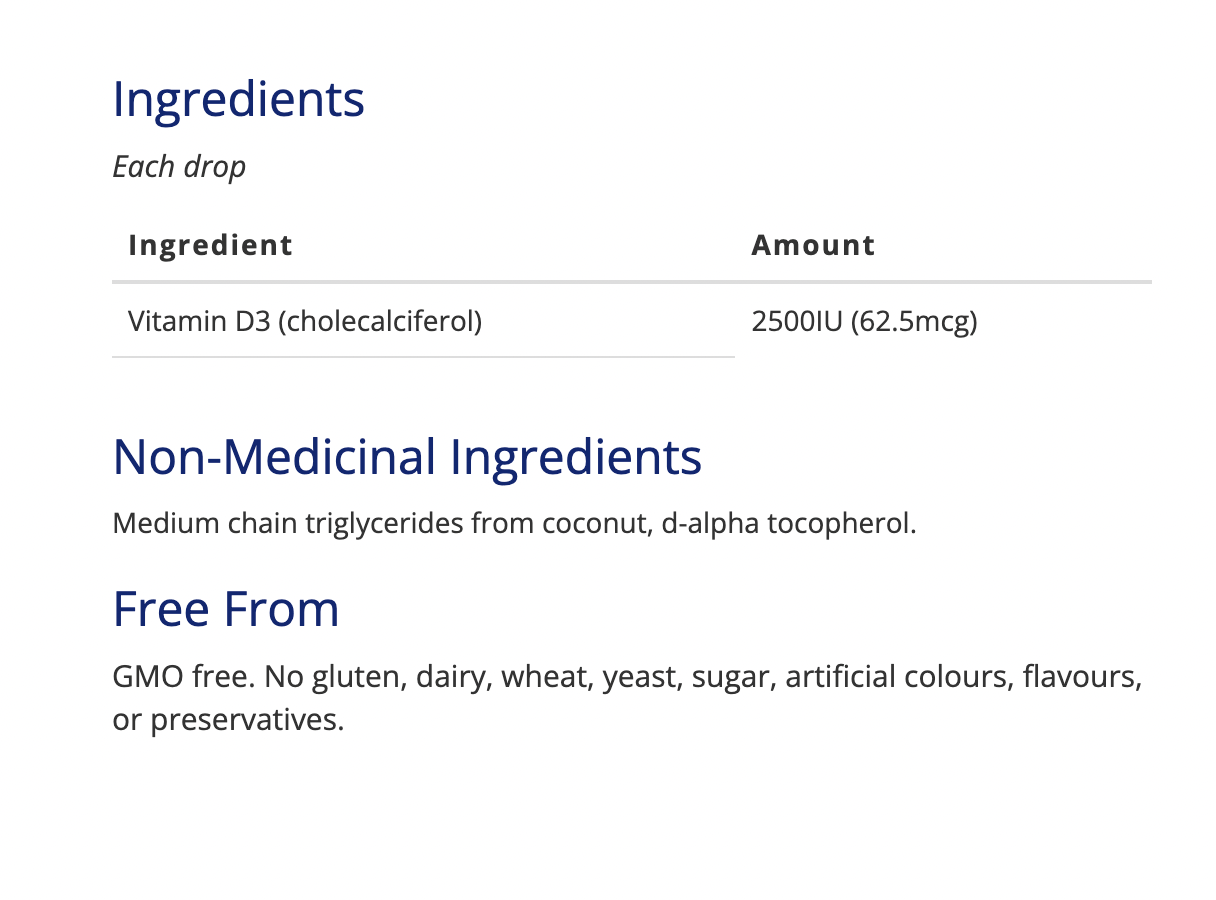Viewport: 1216px width, 900px height.
Task: Click the word "flavours"
Action: [x=1080, y=677]
